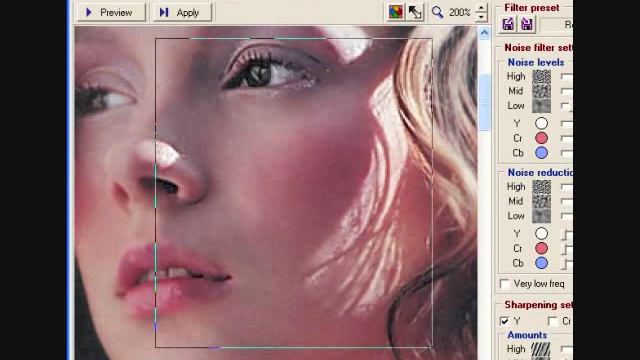Click the Noise reduction Low frequency icon
This screenshot has height=360, width=640.
tap(541, 216)
